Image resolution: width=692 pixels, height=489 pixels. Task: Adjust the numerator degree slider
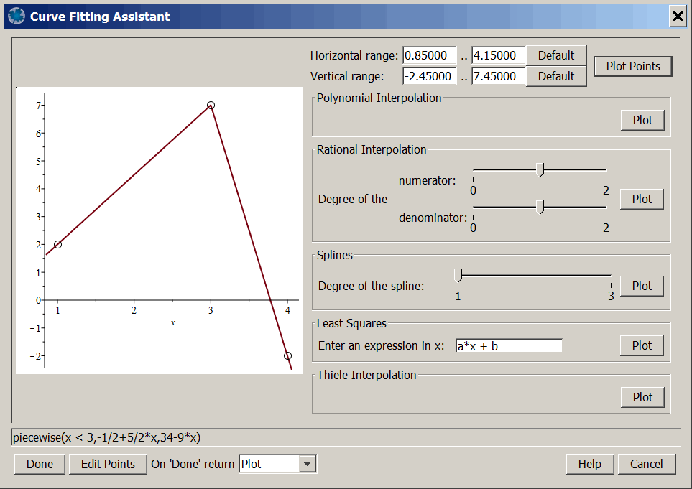[540, 169]
